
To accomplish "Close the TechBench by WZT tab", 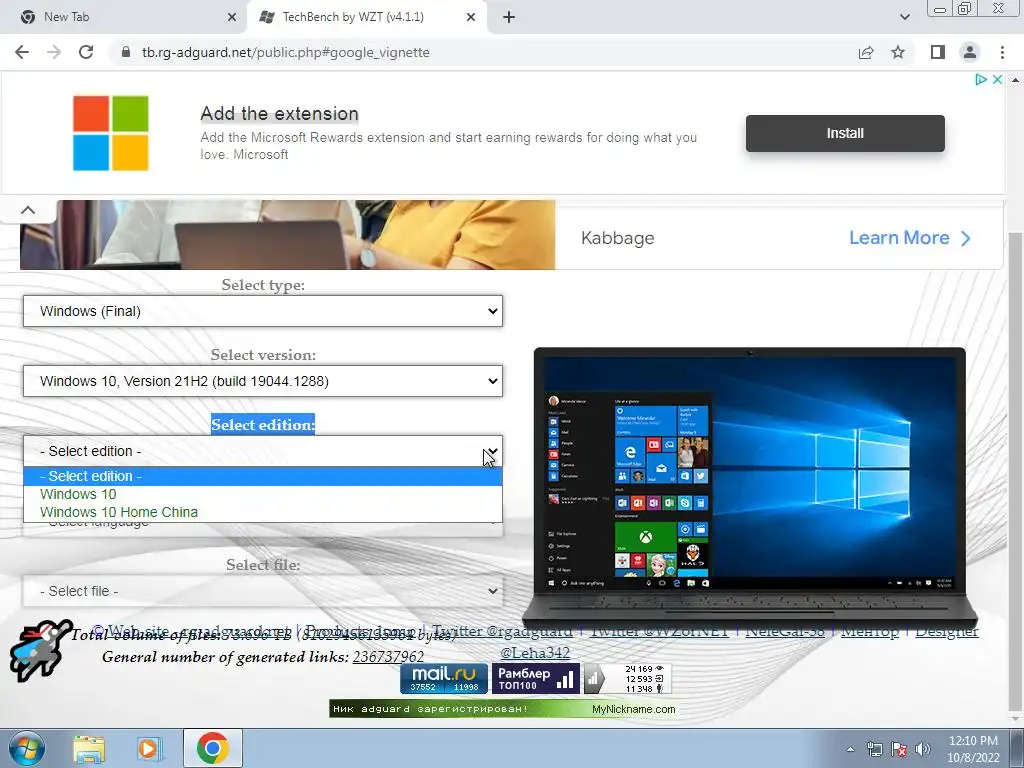I will click(x=471, y=17).
